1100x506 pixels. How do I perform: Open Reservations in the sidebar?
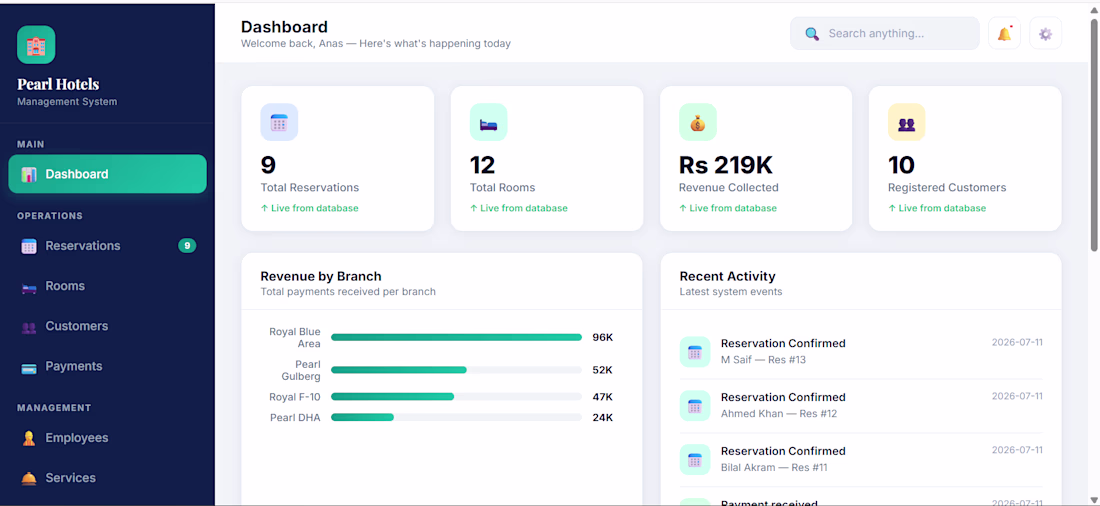107,246
